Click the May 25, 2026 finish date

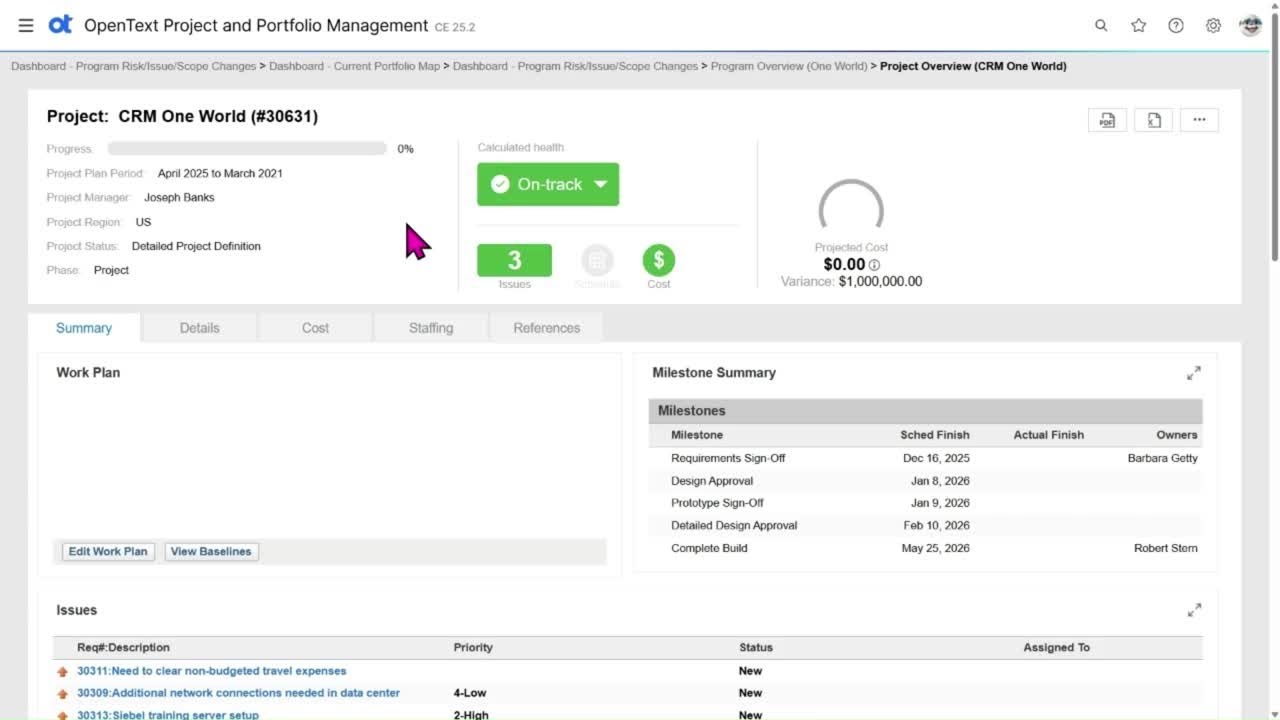pos(935,548)
